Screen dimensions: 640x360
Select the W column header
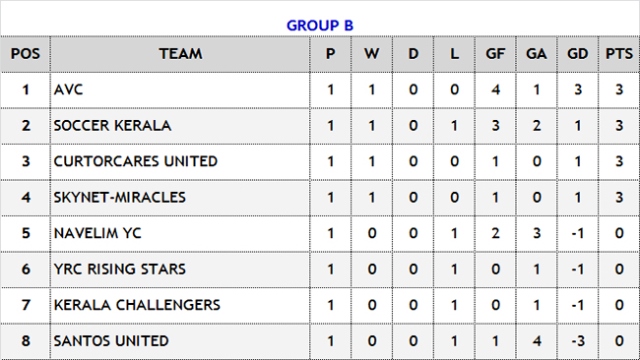point(371,54)
